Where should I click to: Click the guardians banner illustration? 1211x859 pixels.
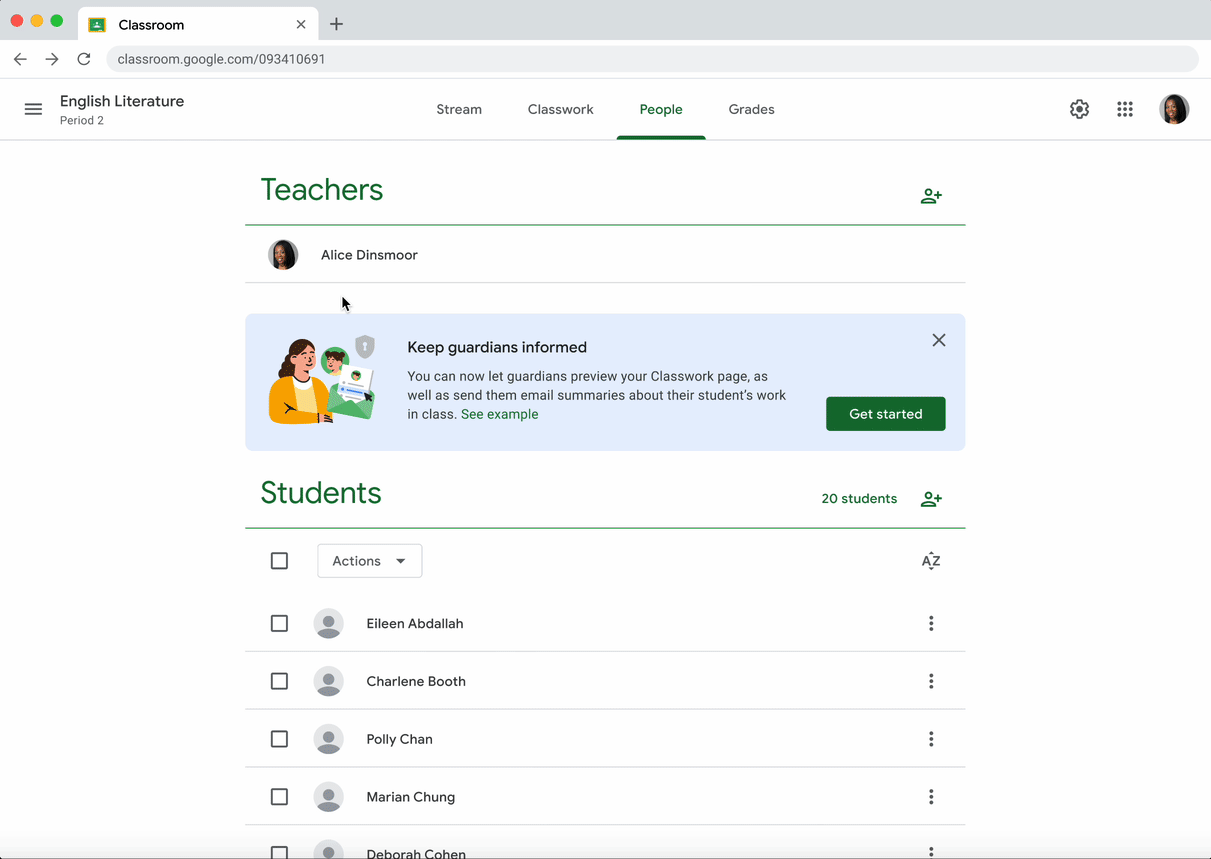pyautogui.click(x=322, y=380)
